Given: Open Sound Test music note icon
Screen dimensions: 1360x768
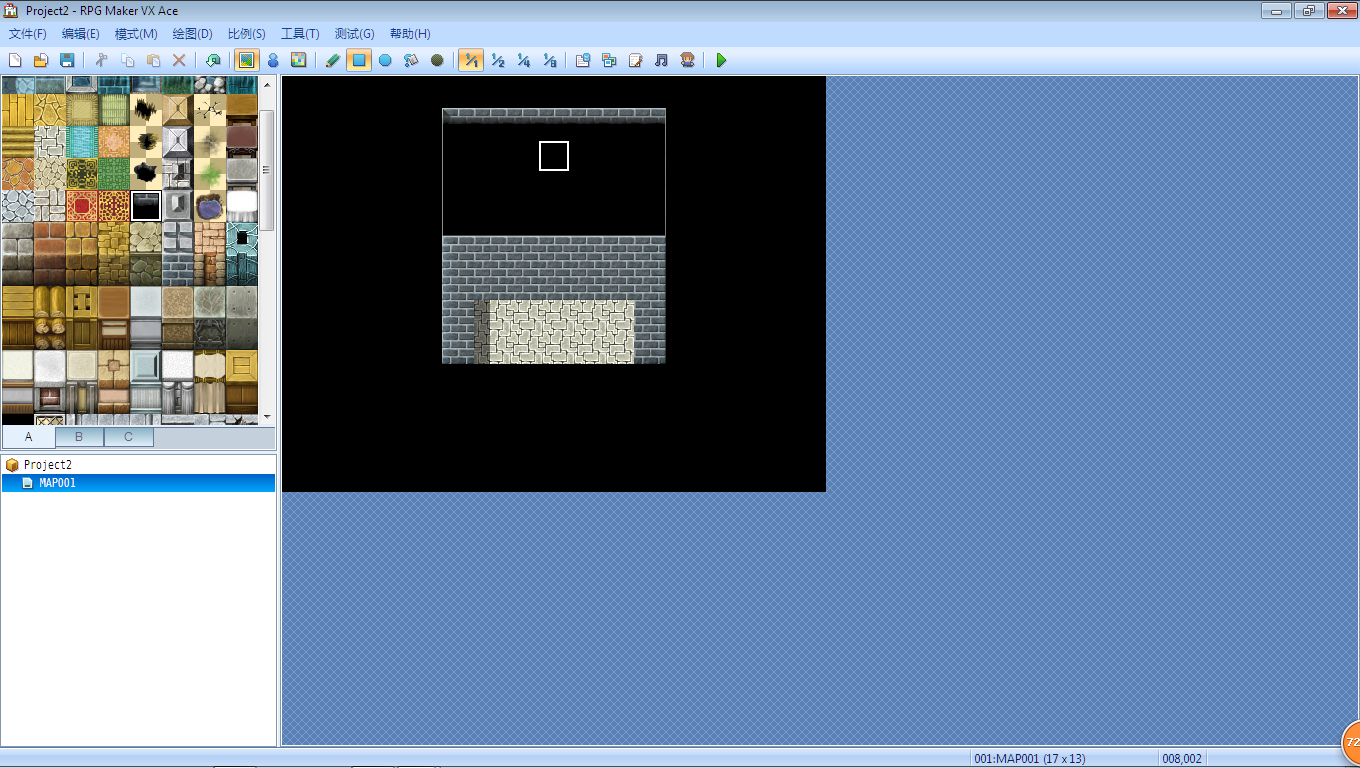Looking at the screenshot, I should 661,60.
